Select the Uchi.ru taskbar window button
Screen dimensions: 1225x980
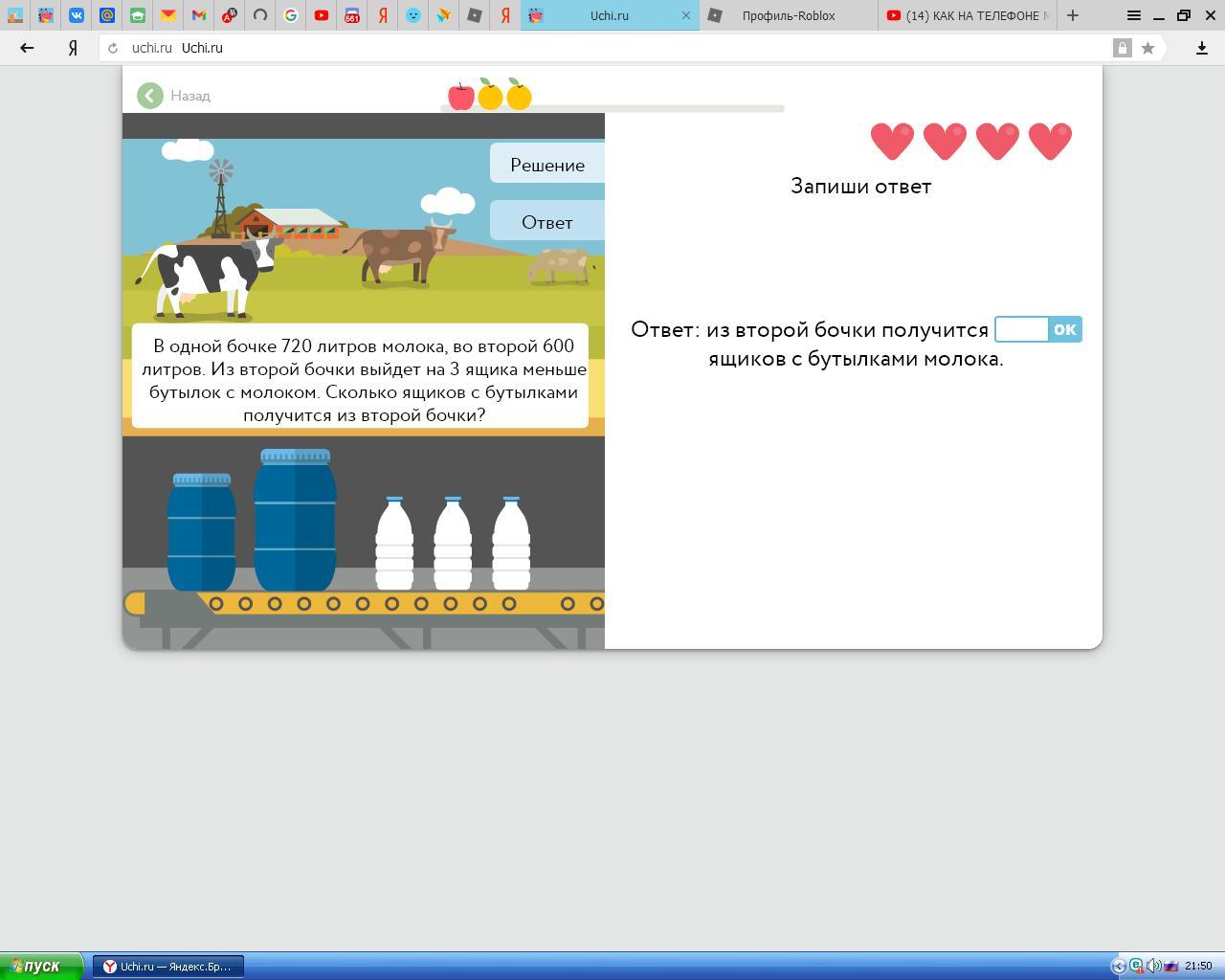coord(168,967)
